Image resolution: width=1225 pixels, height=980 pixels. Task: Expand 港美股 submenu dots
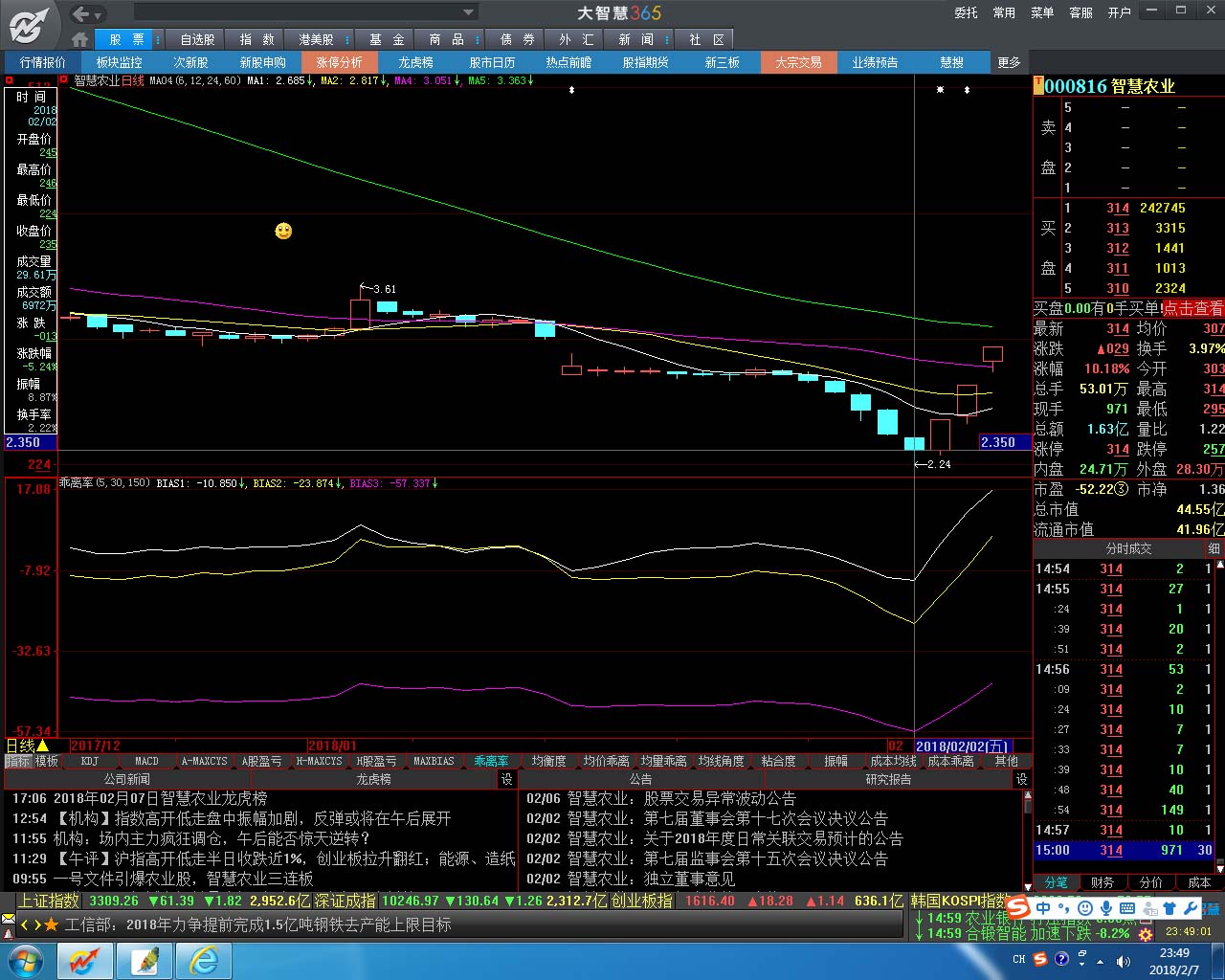tap(346, 39)
